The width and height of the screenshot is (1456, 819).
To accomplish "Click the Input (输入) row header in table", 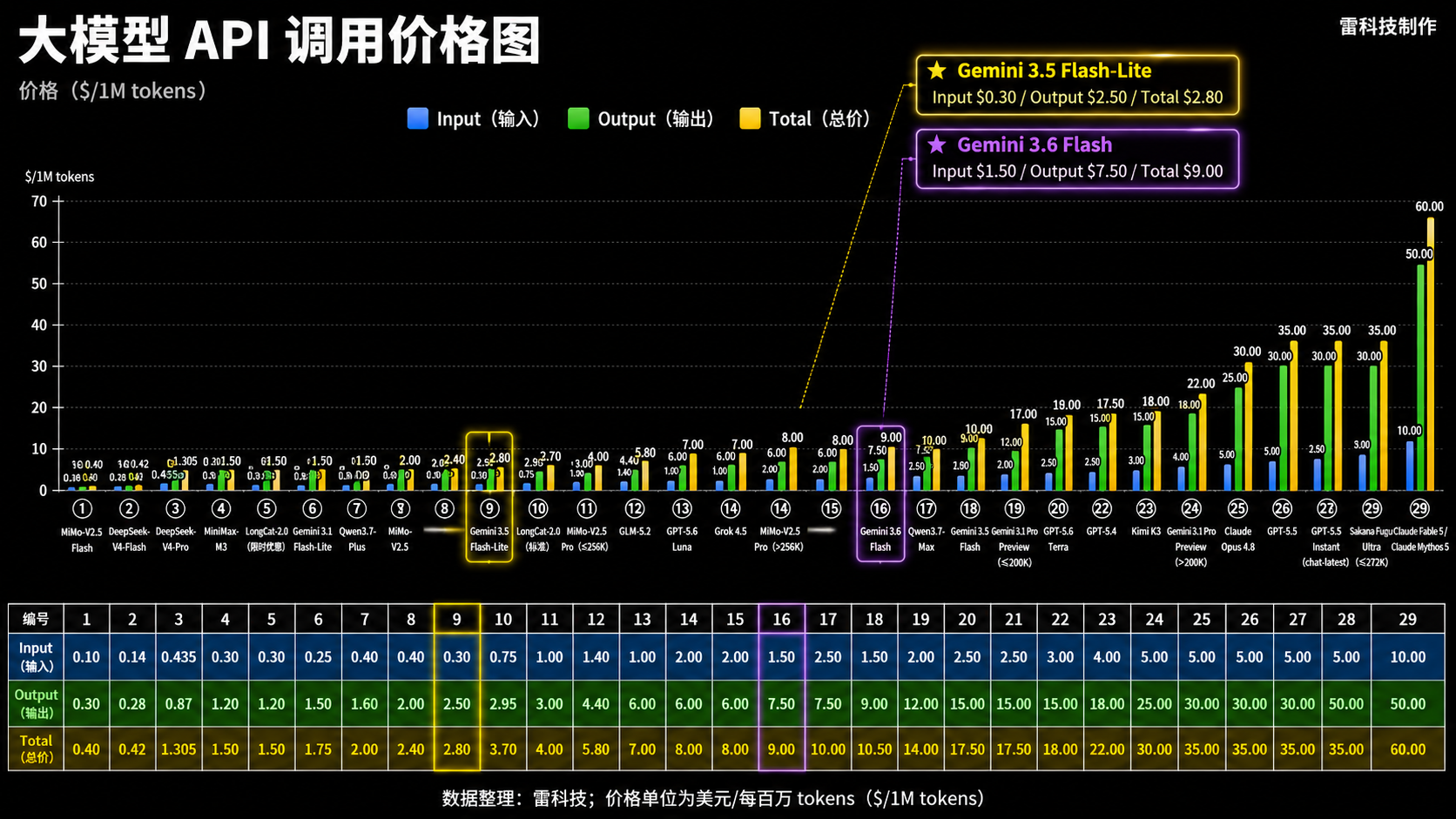I will (x=36, y=657).
